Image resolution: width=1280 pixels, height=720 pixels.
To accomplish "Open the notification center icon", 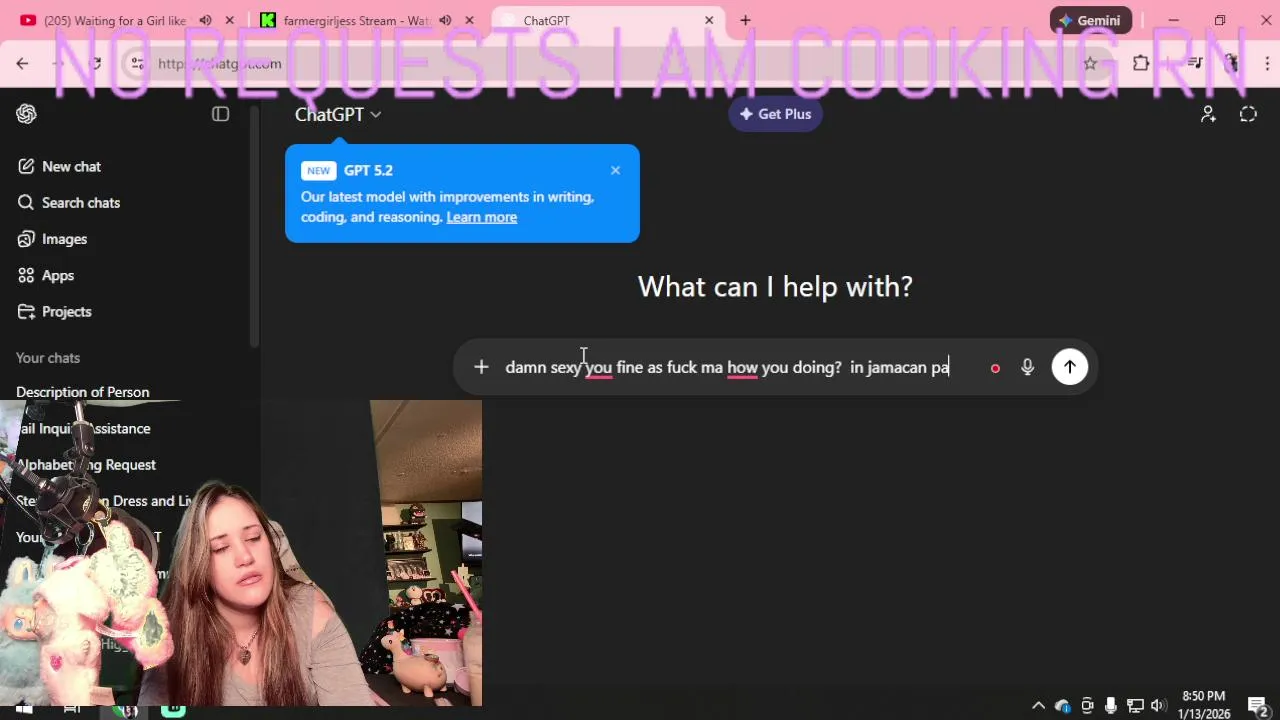I will point(1258,705).
